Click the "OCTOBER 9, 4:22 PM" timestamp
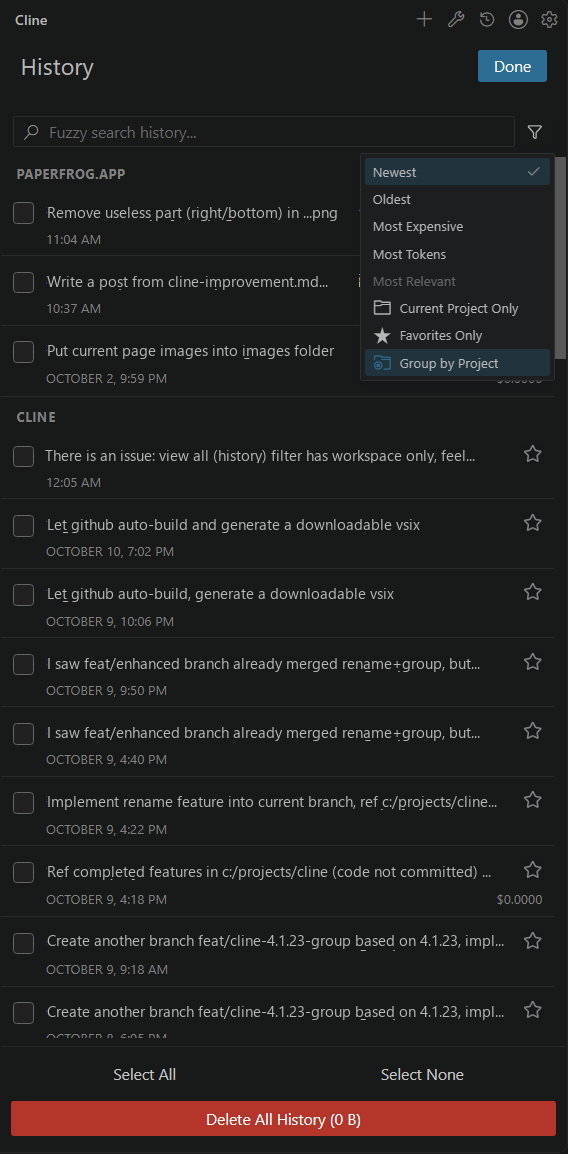The width and height of the screenshot is (568, 1154). click(107, 829)
